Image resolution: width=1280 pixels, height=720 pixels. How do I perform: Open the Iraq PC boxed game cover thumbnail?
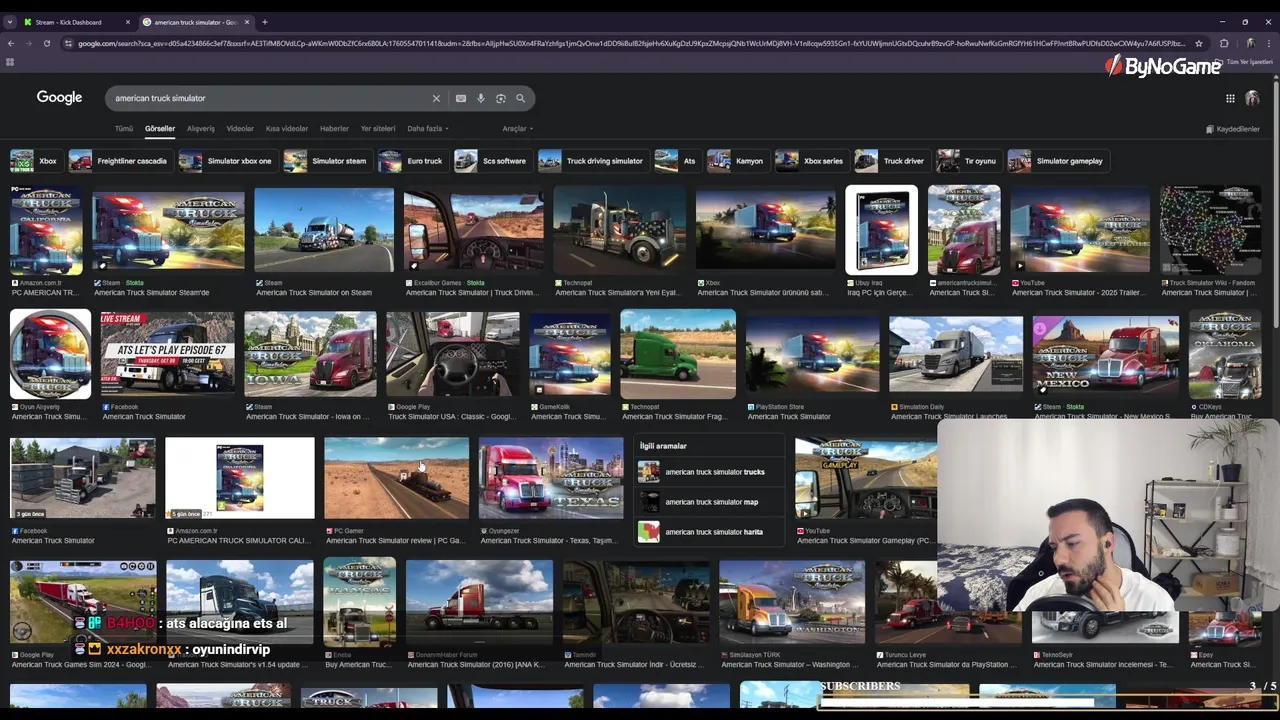tap(881, 230)
